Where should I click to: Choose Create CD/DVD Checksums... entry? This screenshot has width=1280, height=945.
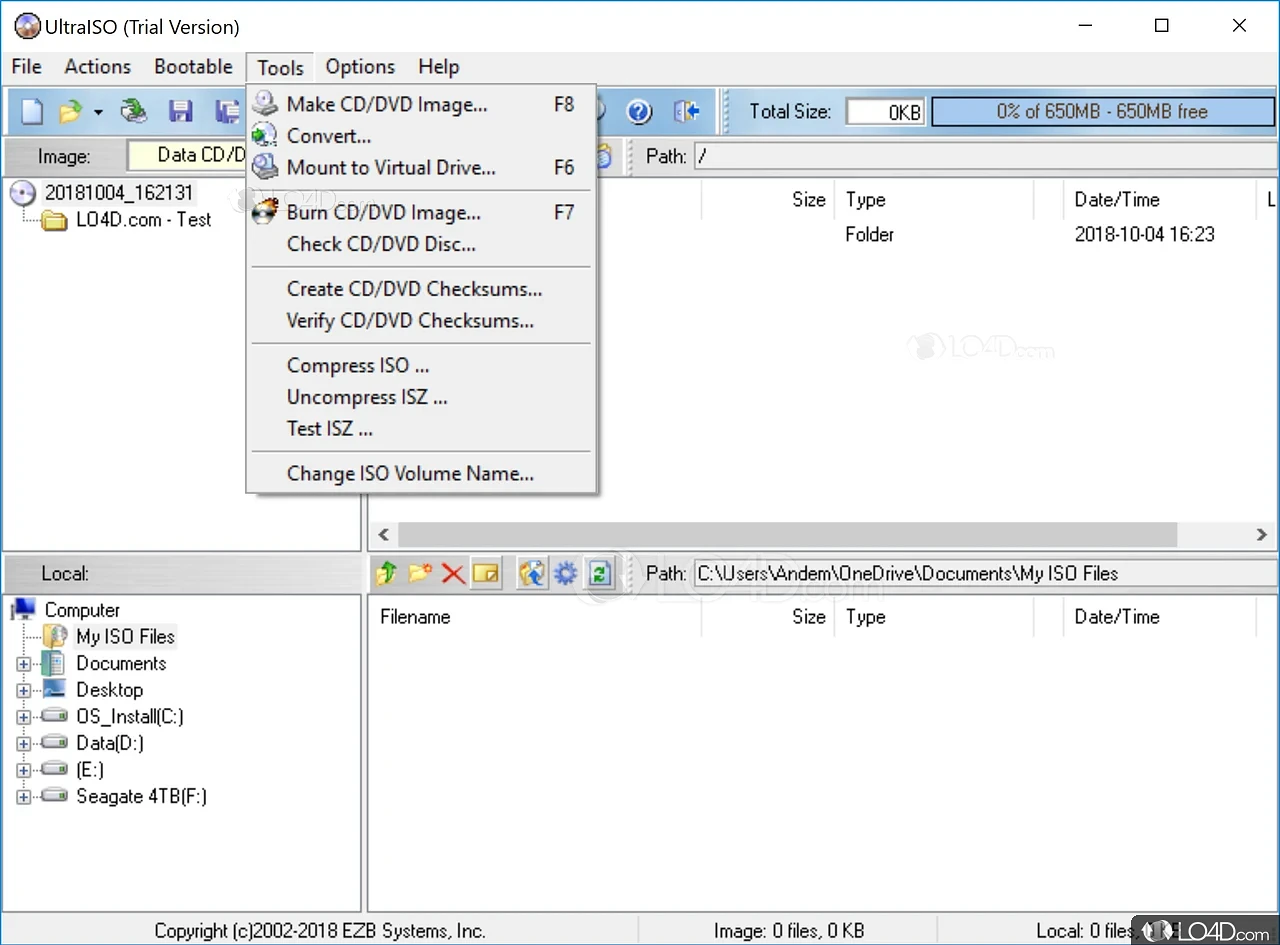point(421,289)
